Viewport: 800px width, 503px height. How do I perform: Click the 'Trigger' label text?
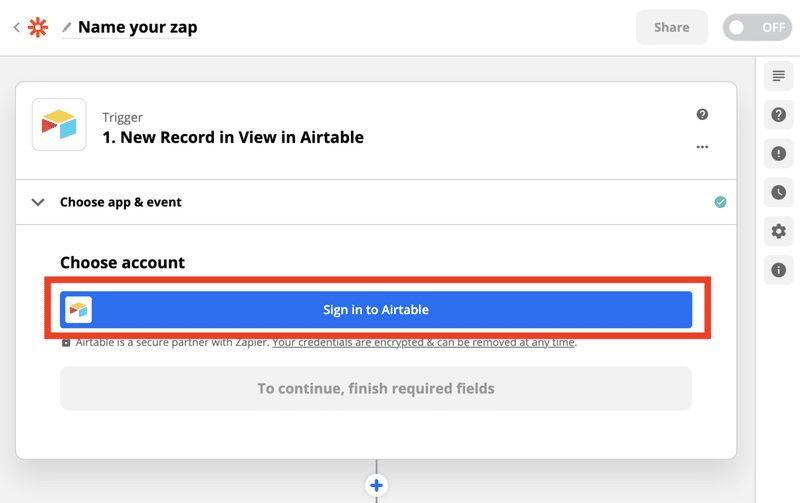click(122, 117)
